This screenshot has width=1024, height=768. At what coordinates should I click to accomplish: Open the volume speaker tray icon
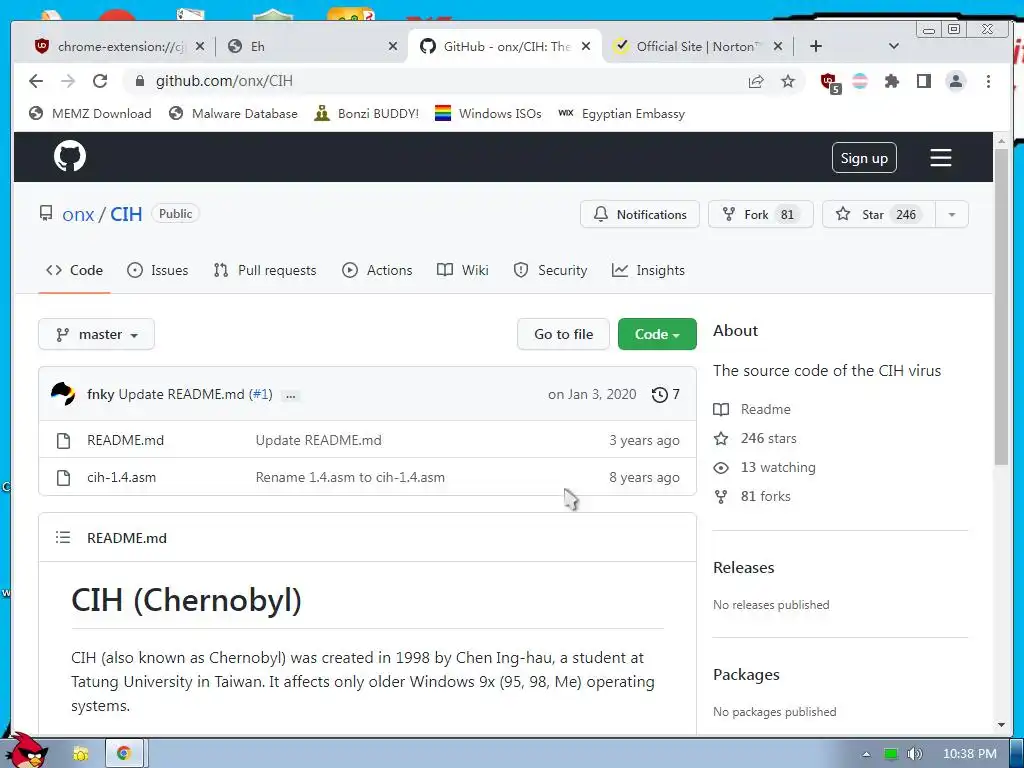[915, 754]
